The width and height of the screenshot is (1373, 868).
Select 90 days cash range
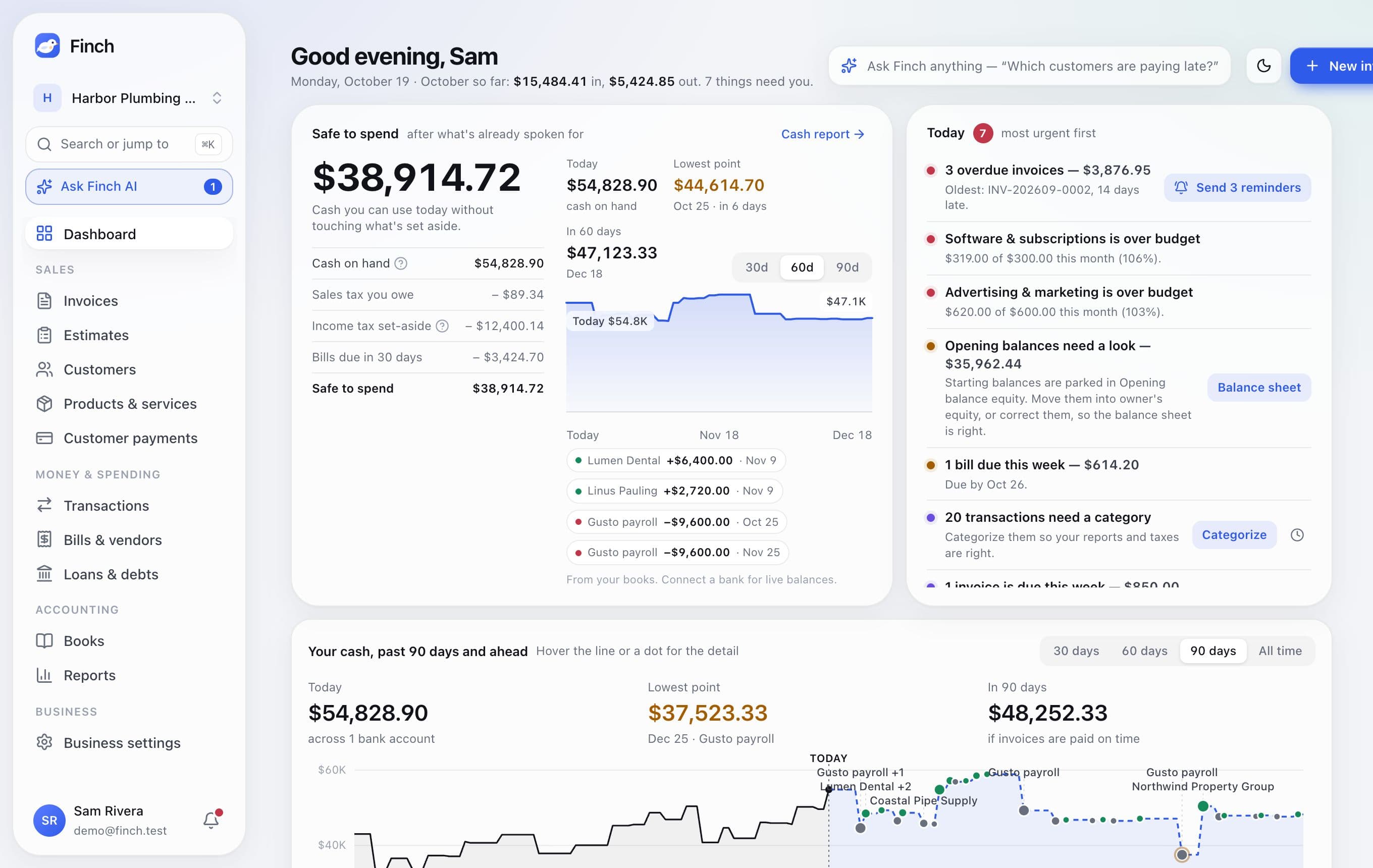point(1213,651)
